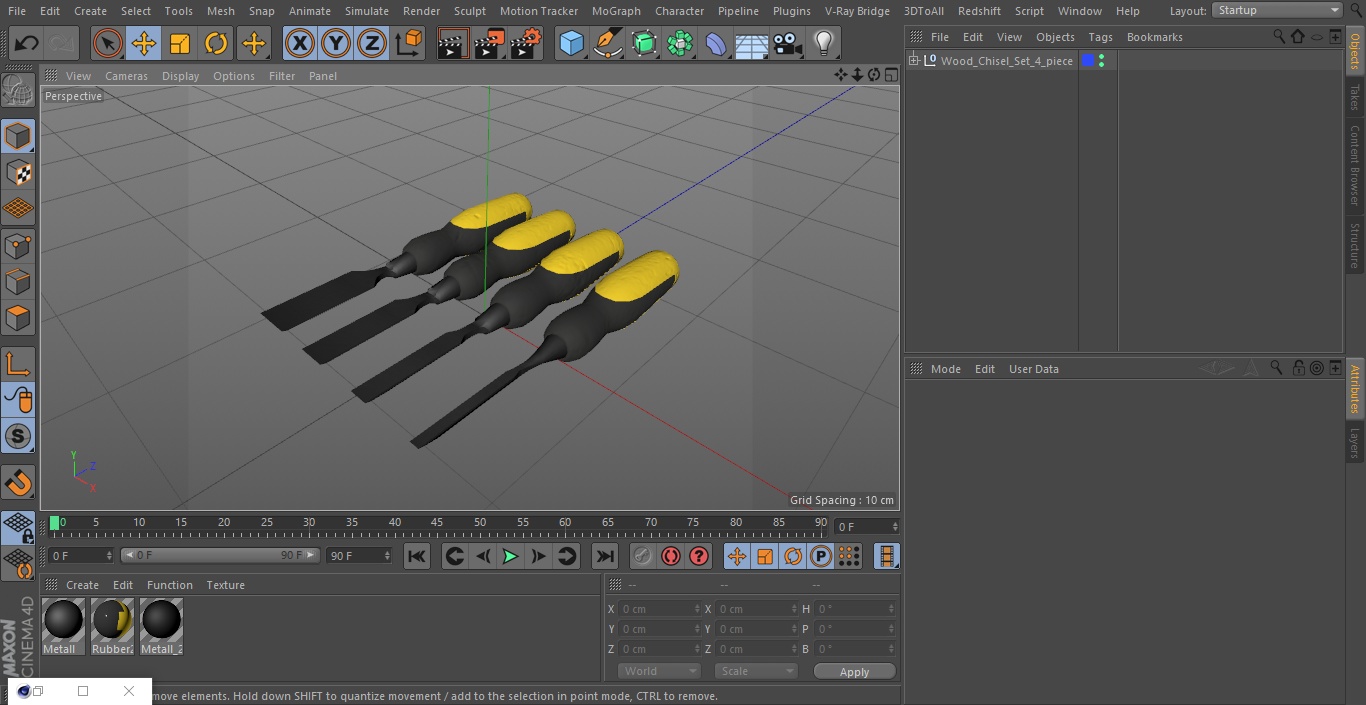The image size is (1366, 705).
Task: Activate the Move tool
Action: click(144, 44)
